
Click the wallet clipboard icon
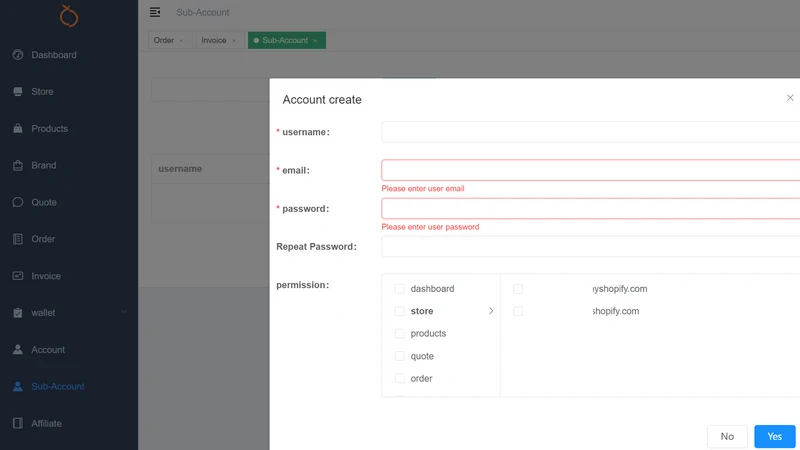(x=18, y=313)
